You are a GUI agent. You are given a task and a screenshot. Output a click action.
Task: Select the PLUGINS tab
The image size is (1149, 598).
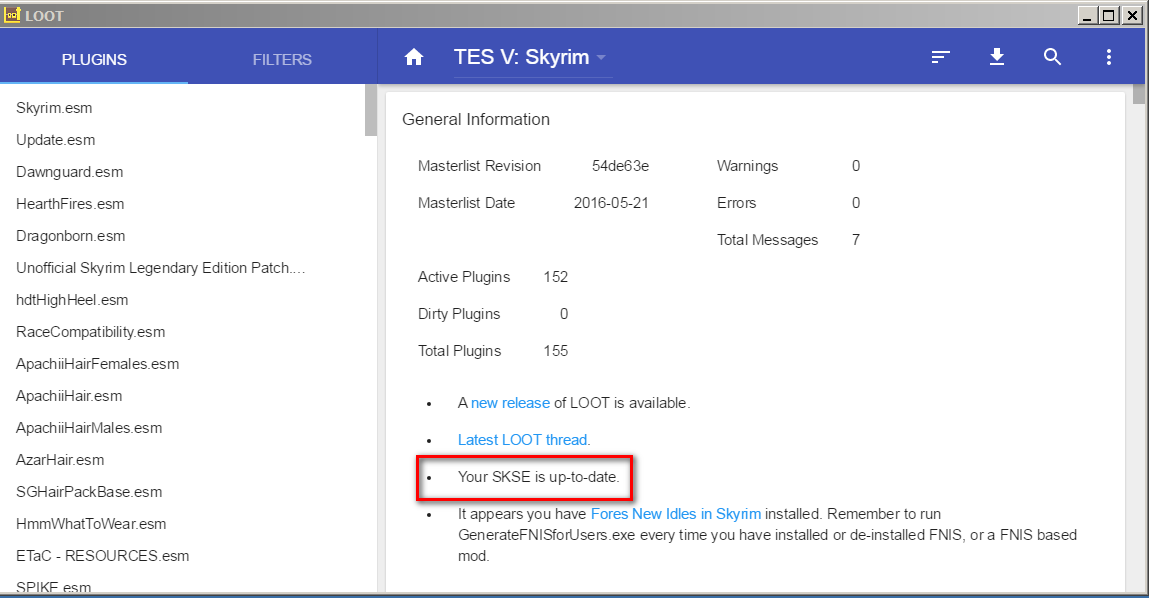[x=93, y=59]
